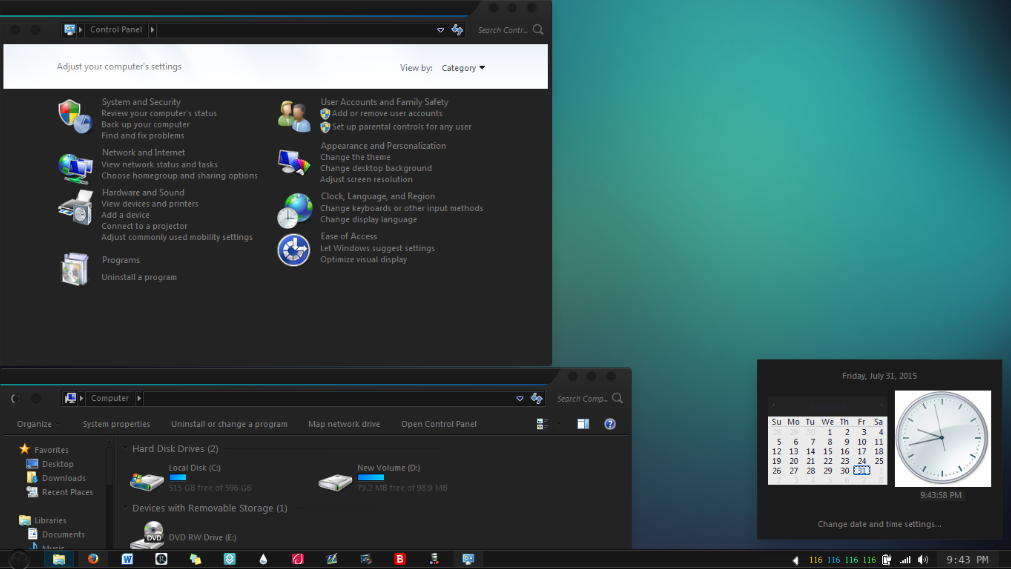Open the Clock, Language, and Region globe icon

point(295,210)
